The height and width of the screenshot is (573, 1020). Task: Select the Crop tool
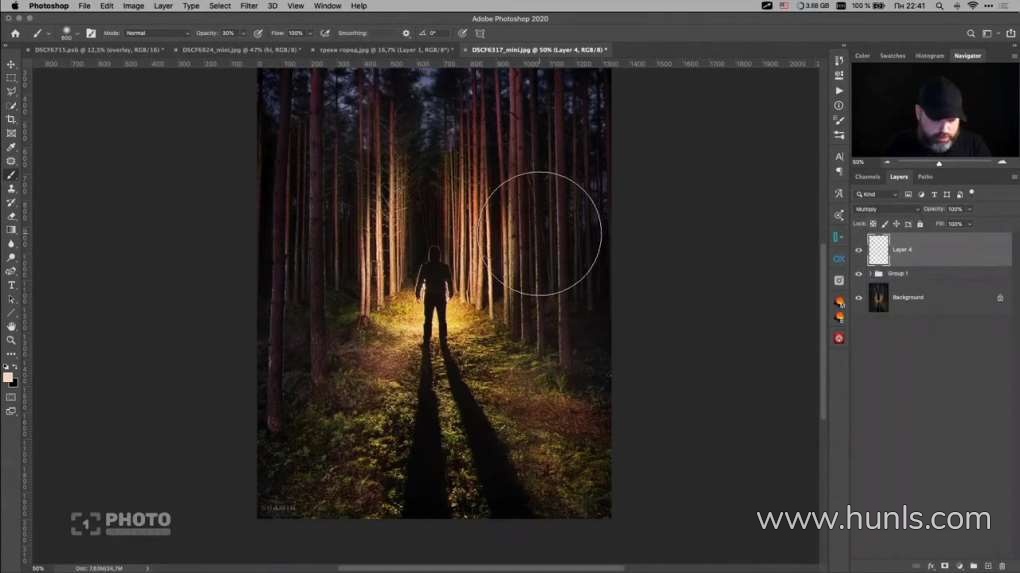[x=11, y=119]
